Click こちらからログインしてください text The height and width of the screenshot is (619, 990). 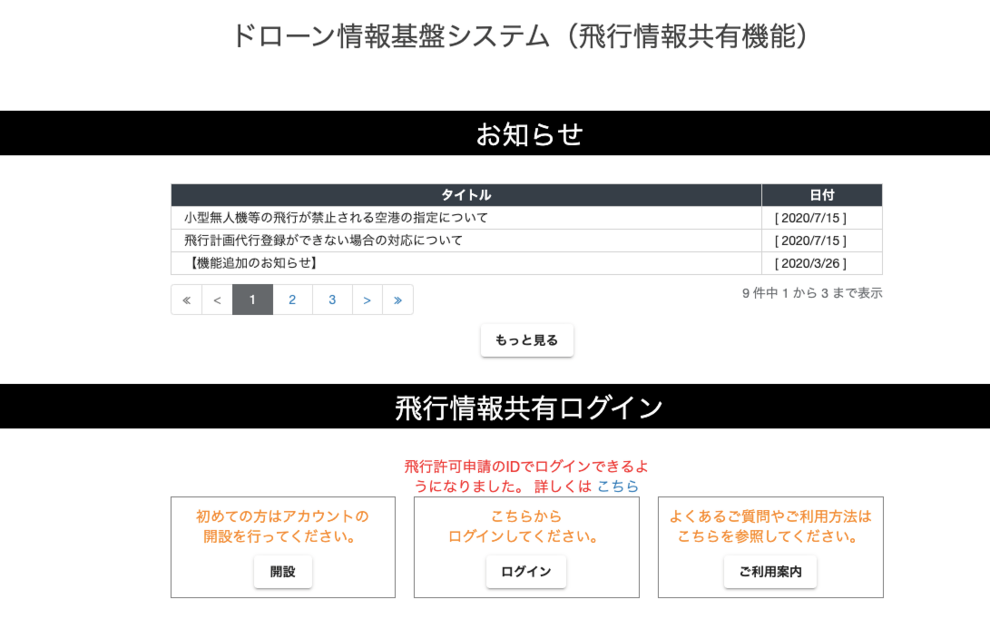(x=526, y=526)
